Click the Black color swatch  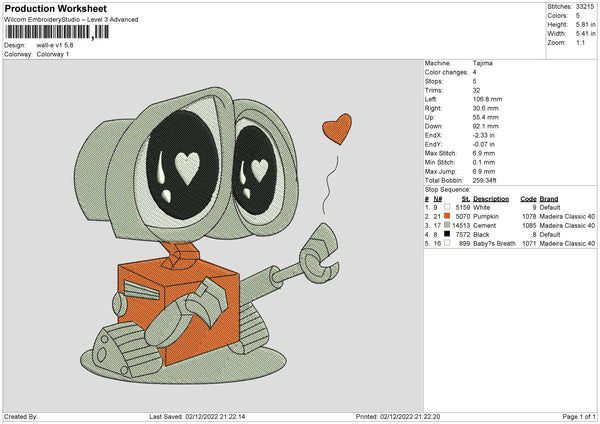(447, 234)
